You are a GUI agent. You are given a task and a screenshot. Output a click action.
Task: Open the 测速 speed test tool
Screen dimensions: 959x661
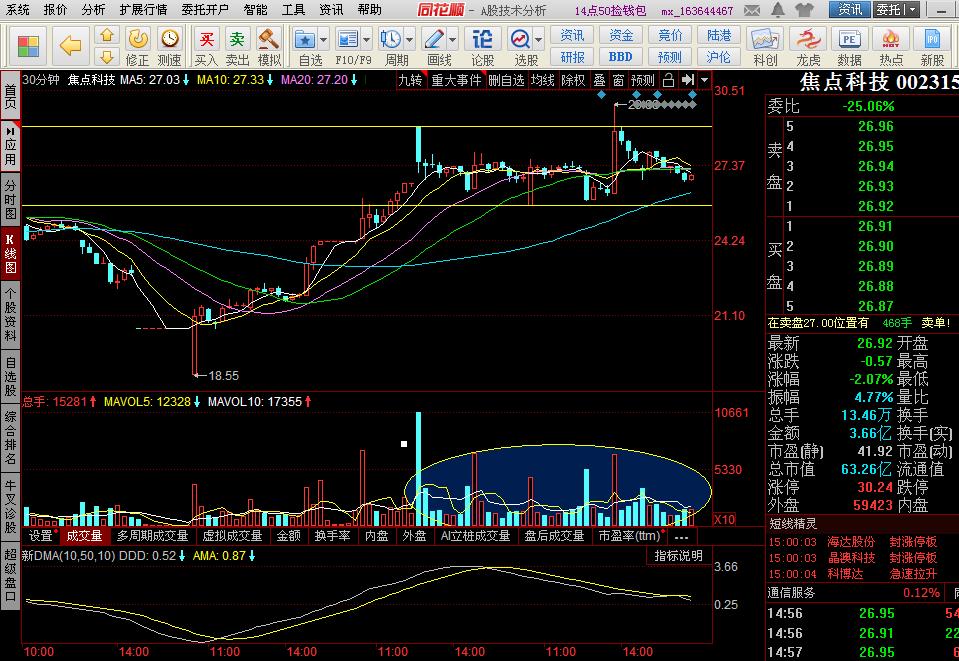[x=169, y=46]
